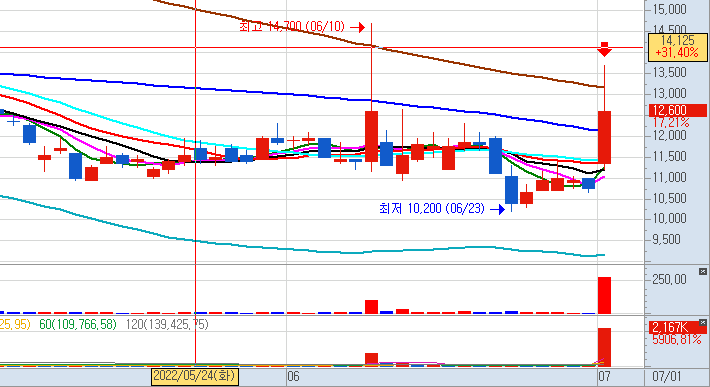Click the 9,500 price axis label
The height and width of the screenshot is (387, 710).
tap(666, 239)
